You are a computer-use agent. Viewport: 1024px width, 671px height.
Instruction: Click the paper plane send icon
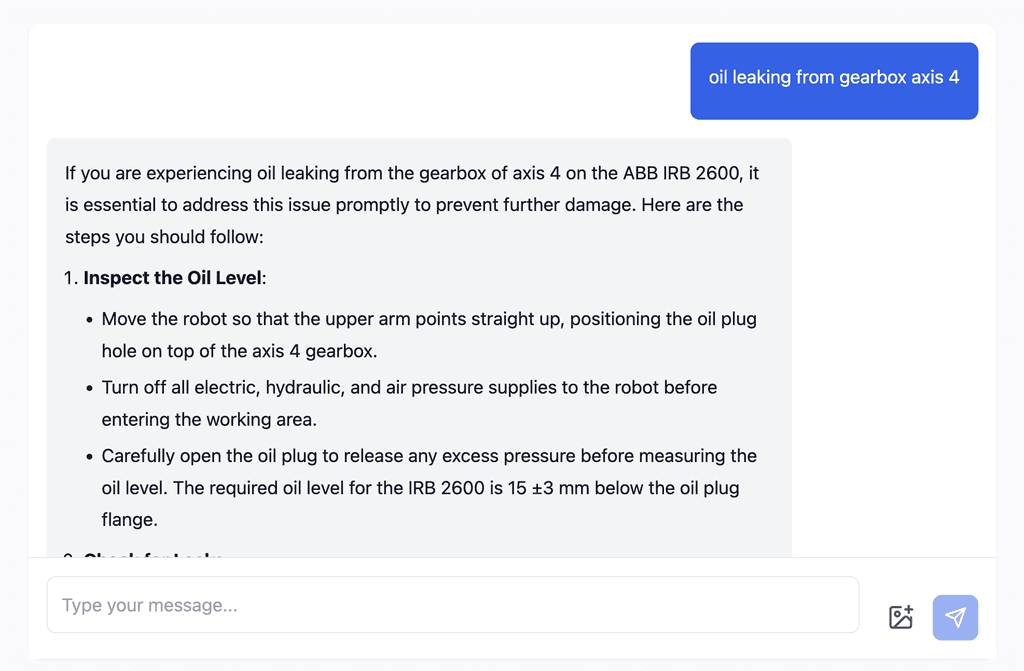[x=955, y=617]
